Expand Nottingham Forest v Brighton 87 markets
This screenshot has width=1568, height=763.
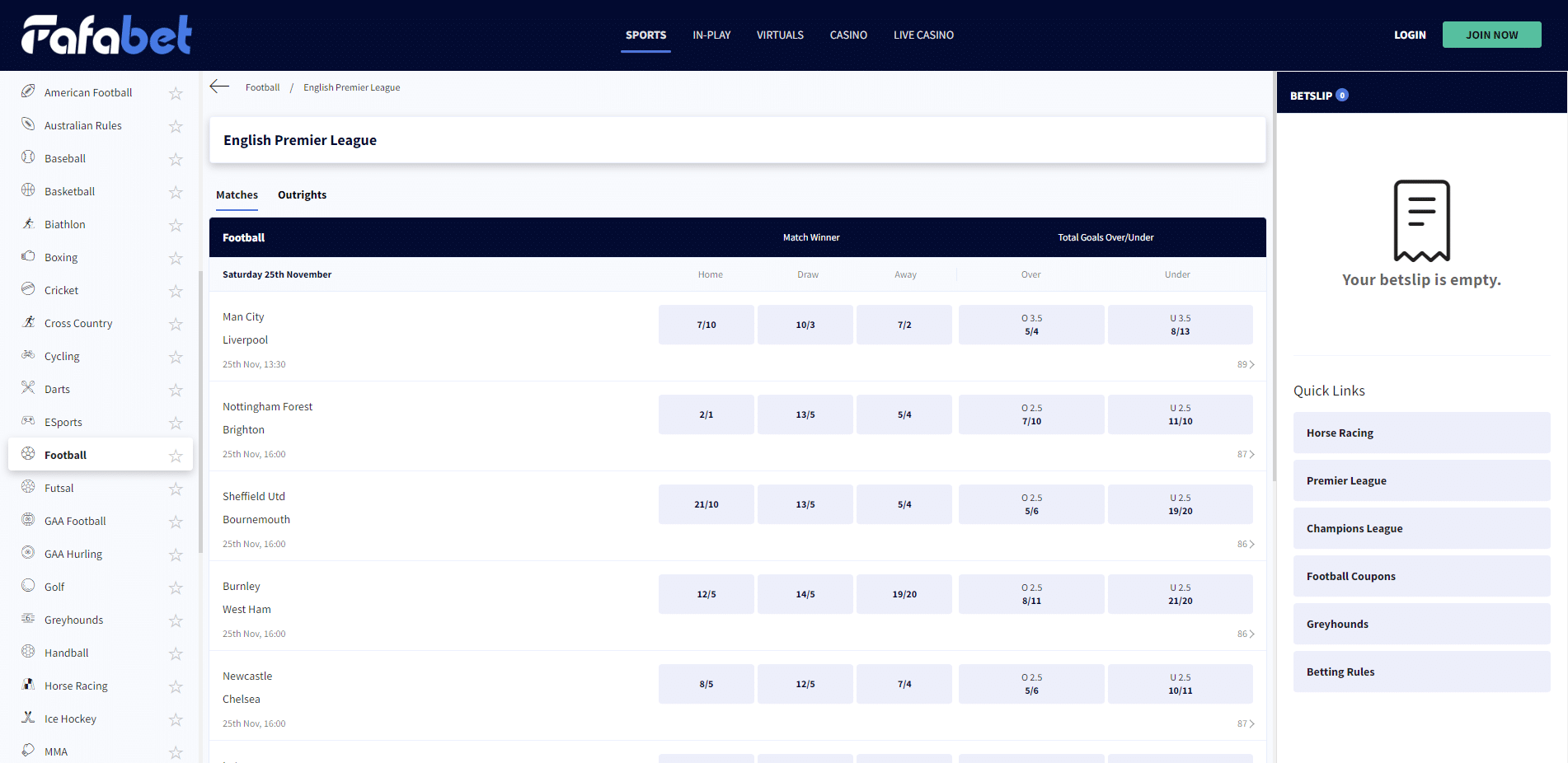pyautogui.click(x=1246, y=454)
